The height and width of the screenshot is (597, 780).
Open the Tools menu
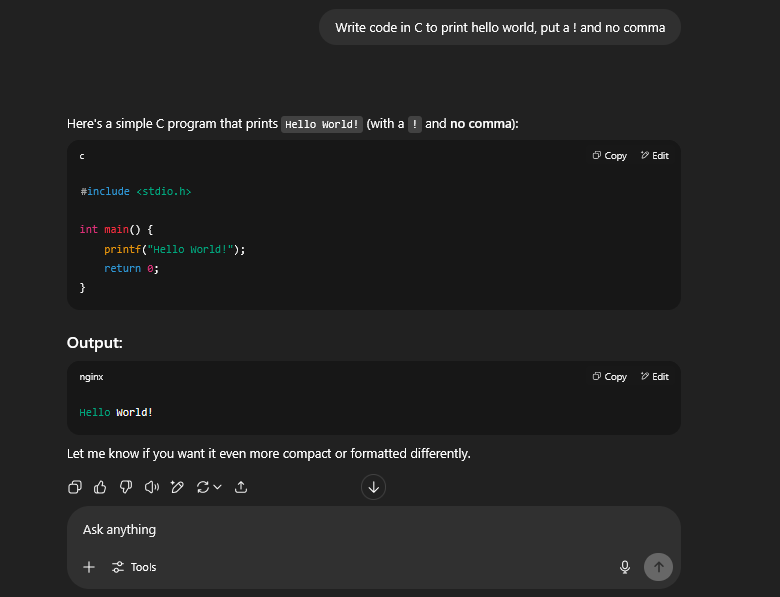pos(134,567)
